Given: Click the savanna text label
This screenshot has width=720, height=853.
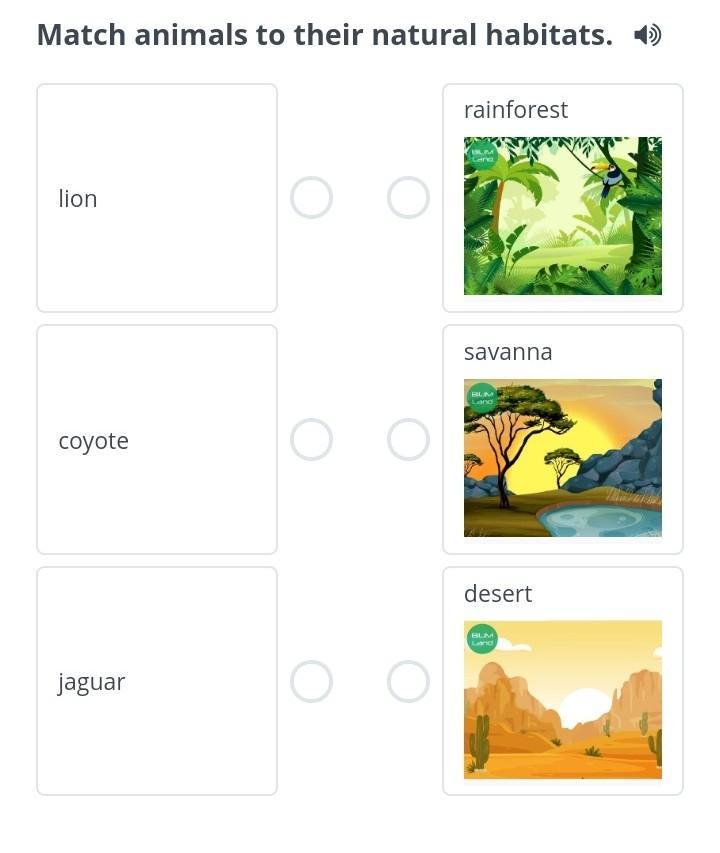Looking at the screenshot, I should pos(508,352).
